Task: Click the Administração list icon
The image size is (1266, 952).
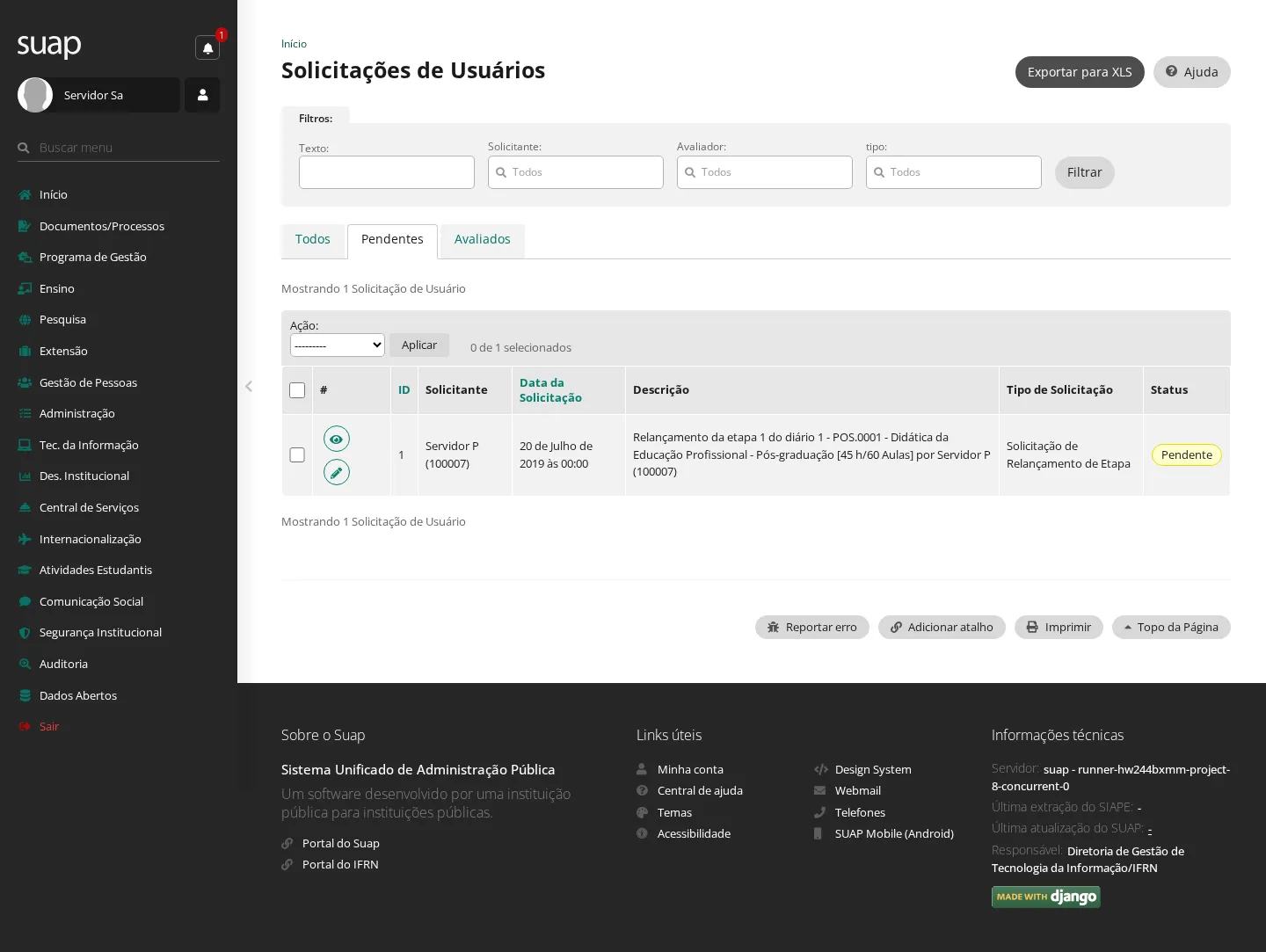Action: click(25, 414)
